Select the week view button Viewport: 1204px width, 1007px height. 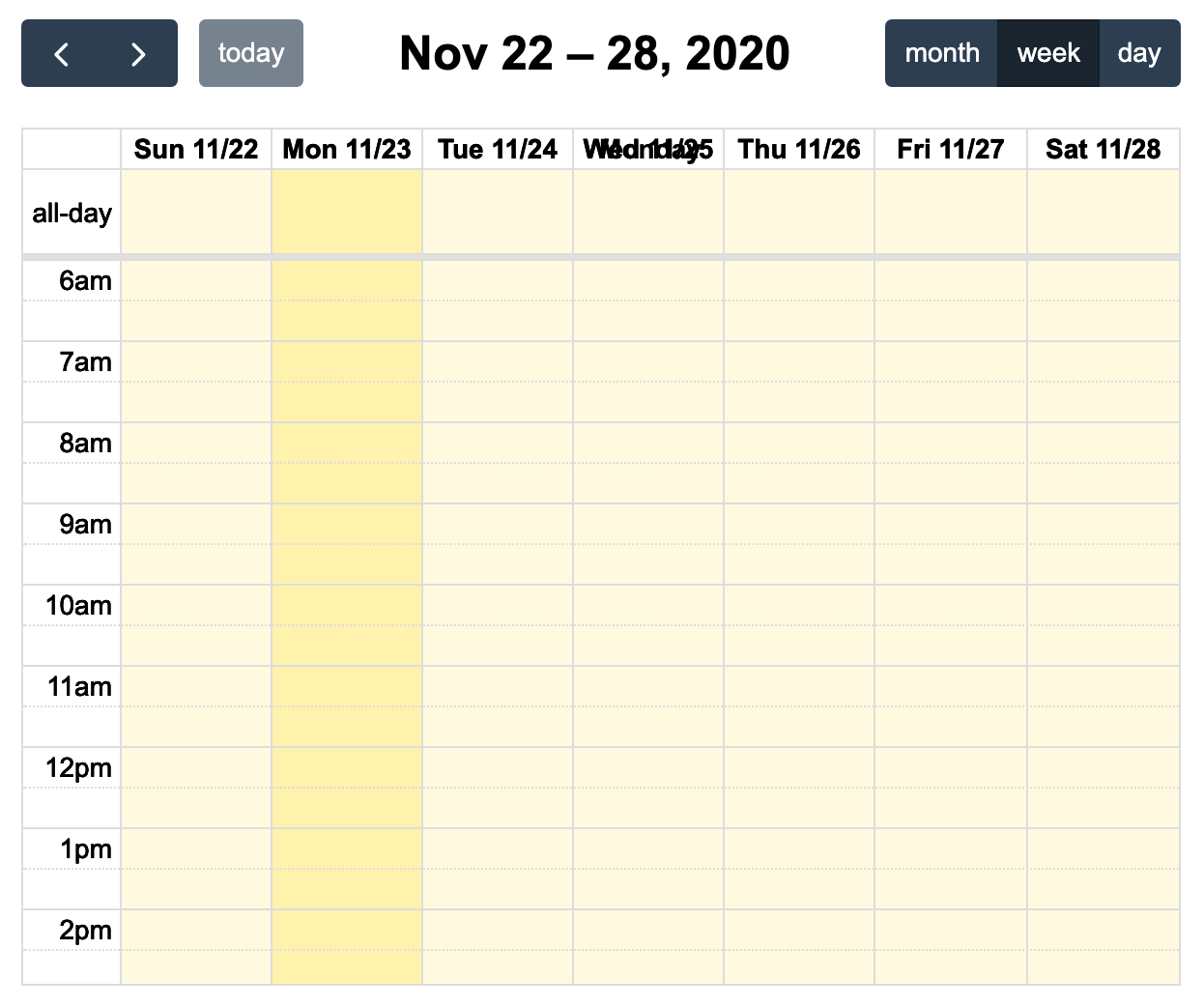(1048, 53)
